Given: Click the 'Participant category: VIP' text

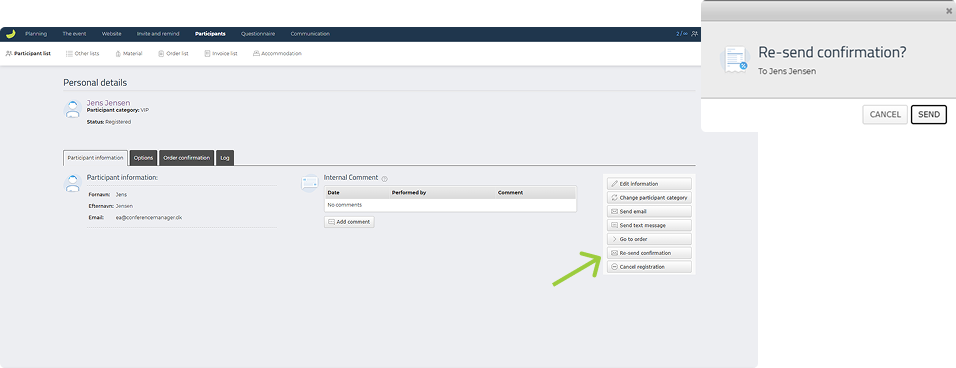Looking at the screenshot, I should (118, 110).
